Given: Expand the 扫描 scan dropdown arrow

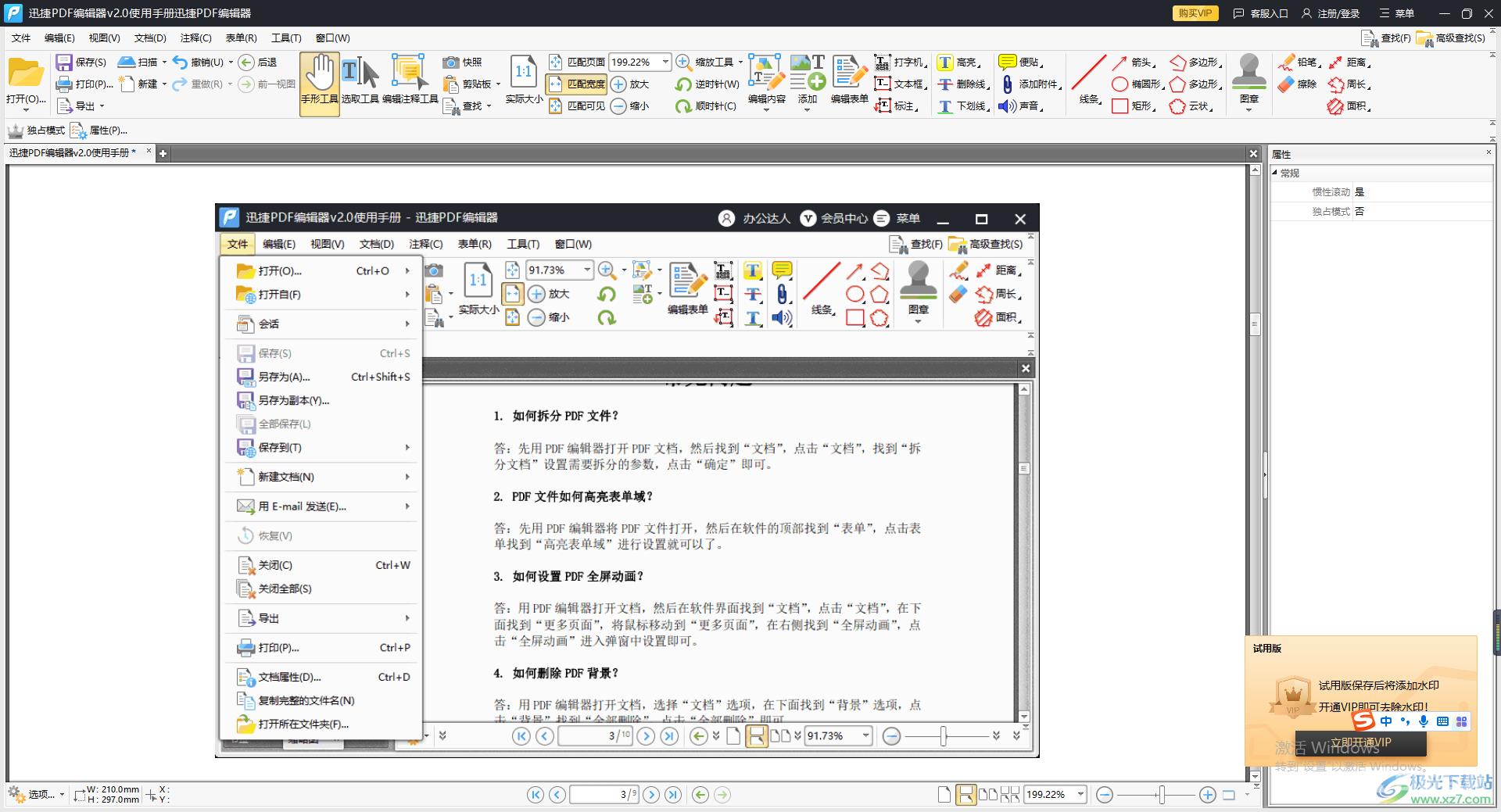Looking at the screenshot, I should [164, 62].
